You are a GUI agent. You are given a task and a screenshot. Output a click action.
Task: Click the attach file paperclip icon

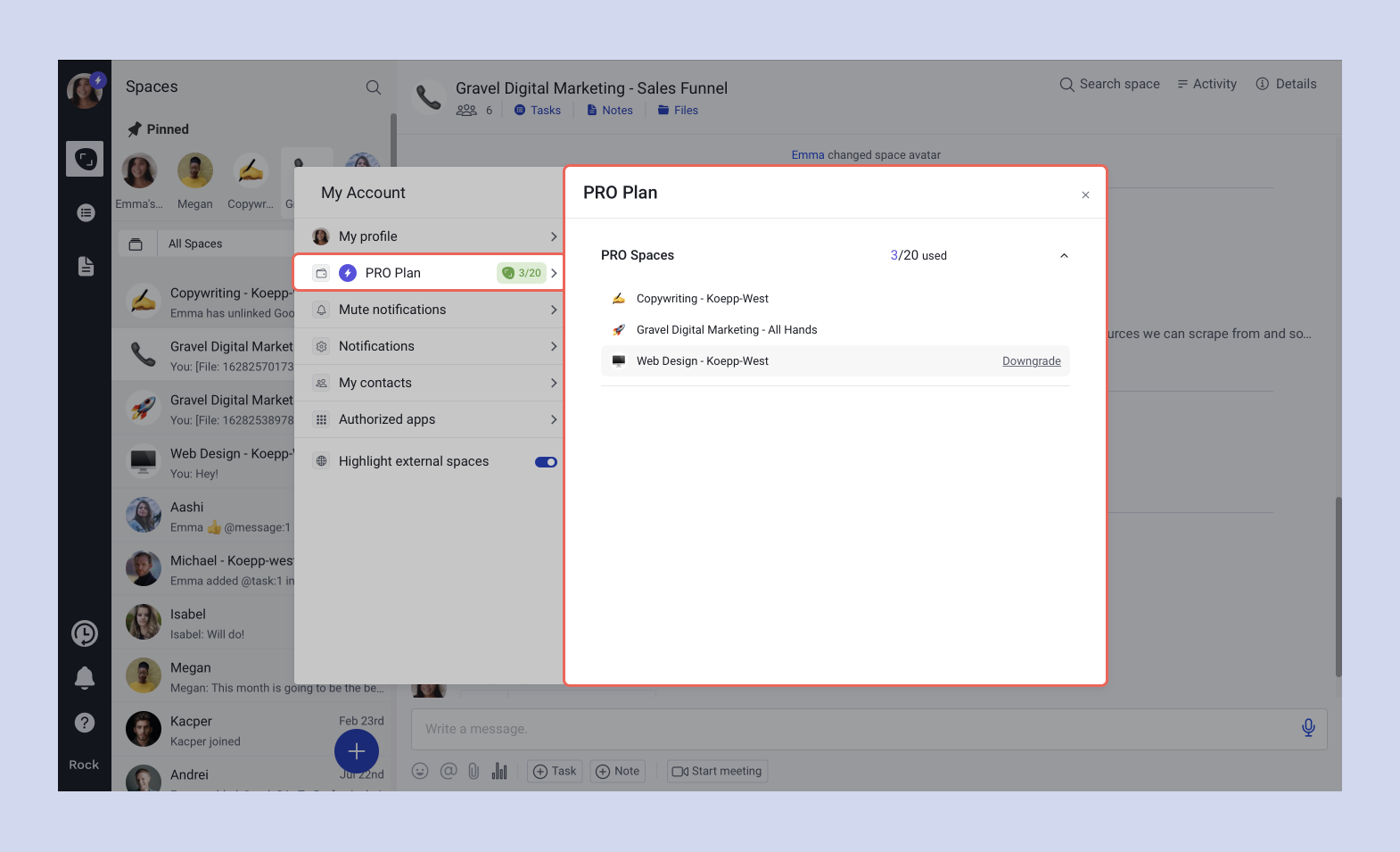474,772
